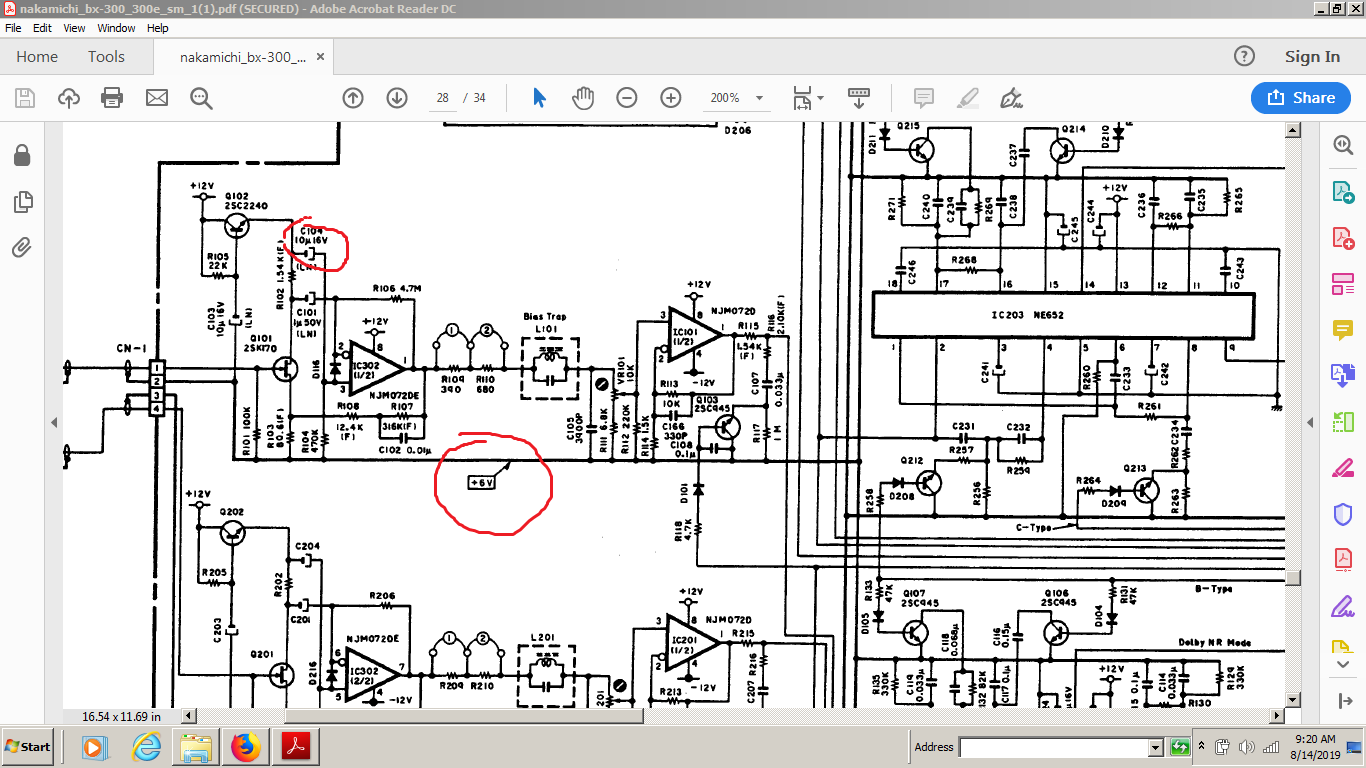
Task: Click the page number input field
Action: 442,98
